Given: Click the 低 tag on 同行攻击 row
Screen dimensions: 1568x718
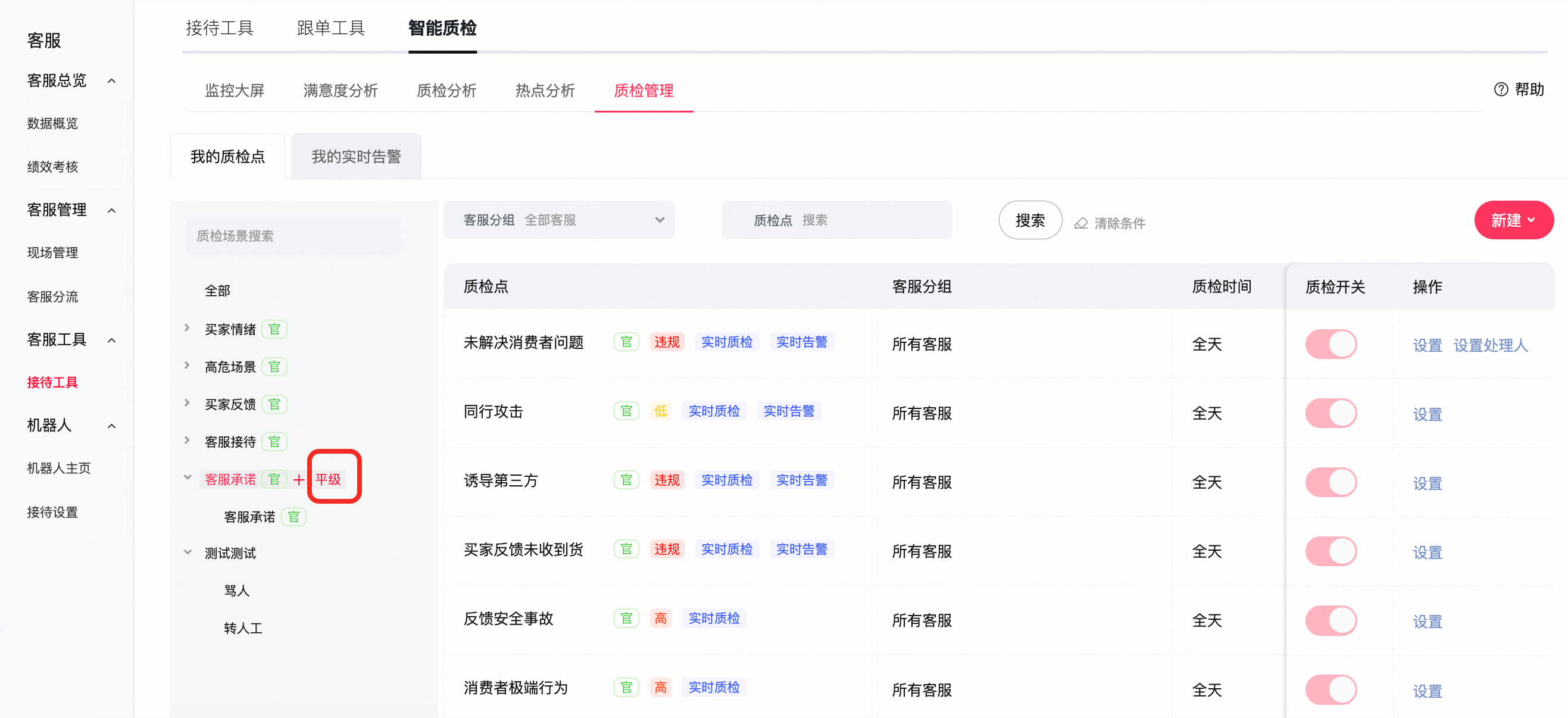Looking at the screenshot, I should (x=660, y=411).
